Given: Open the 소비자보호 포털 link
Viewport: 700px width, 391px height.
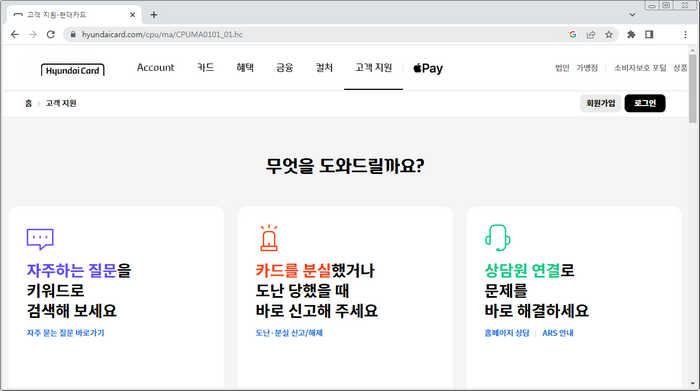Looking at the screenshot, I should [640, 68].
